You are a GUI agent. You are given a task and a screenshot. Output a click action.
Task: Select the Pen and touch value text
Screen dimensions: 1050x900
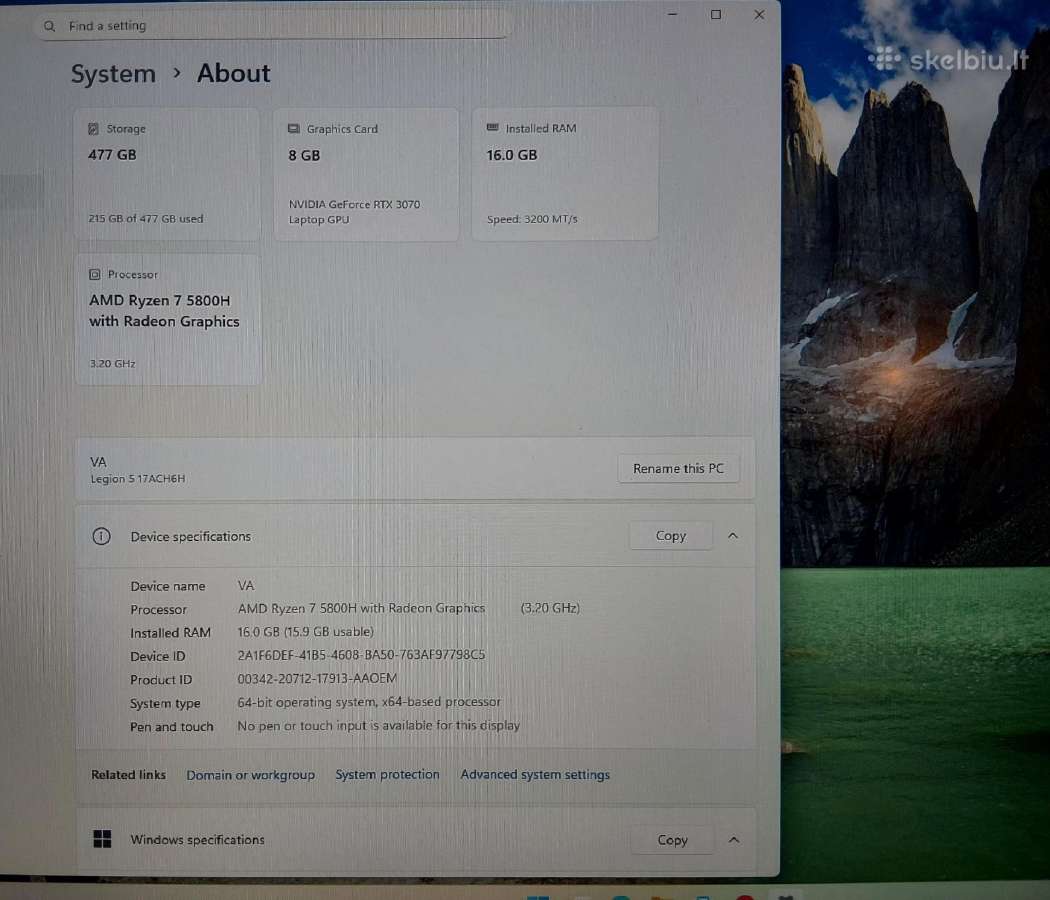click(378, 725)
